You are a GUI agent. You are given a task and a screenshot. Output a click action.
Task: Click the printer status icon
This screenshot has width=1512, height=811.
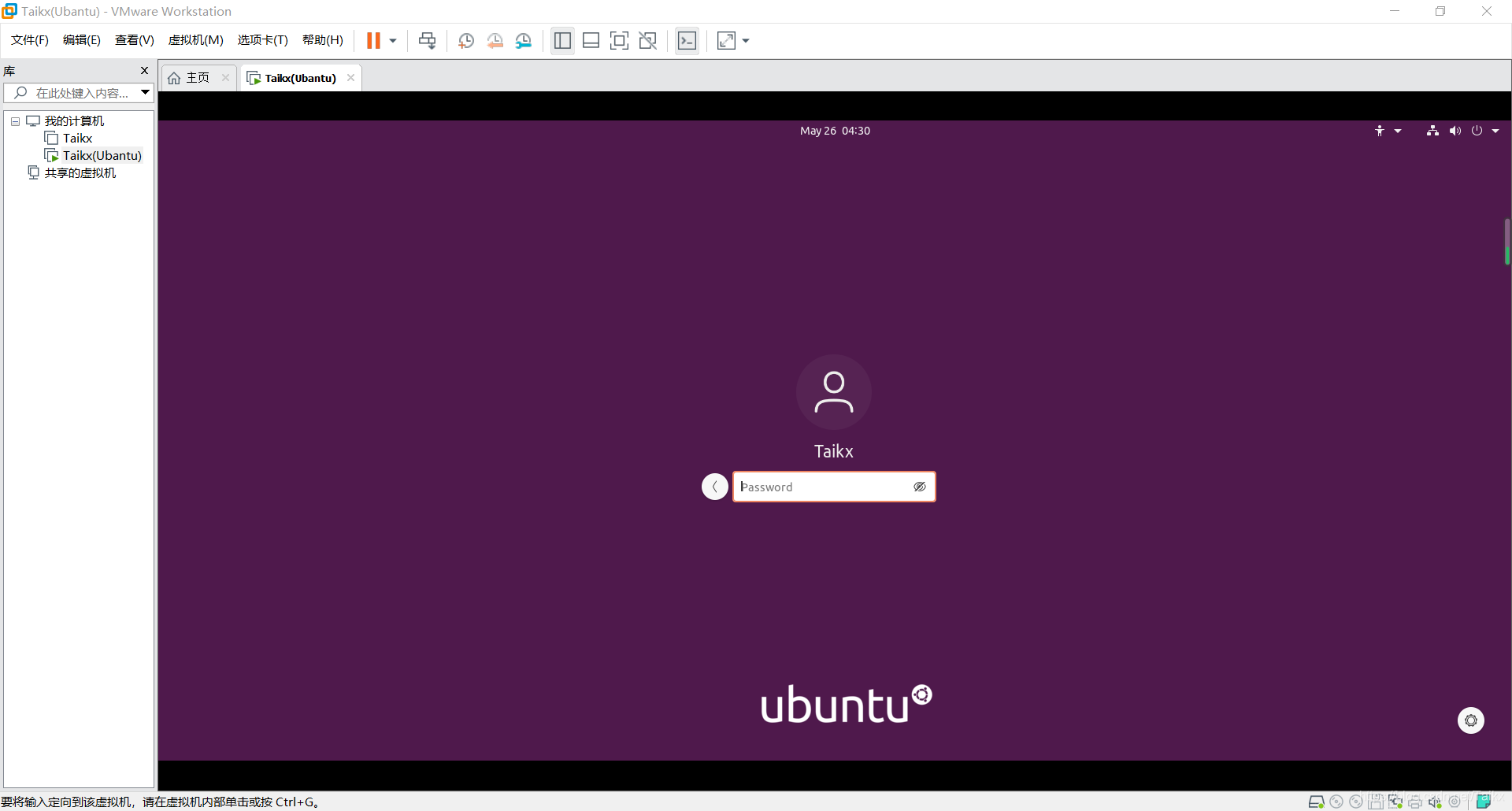click(x=1415, y=802)
